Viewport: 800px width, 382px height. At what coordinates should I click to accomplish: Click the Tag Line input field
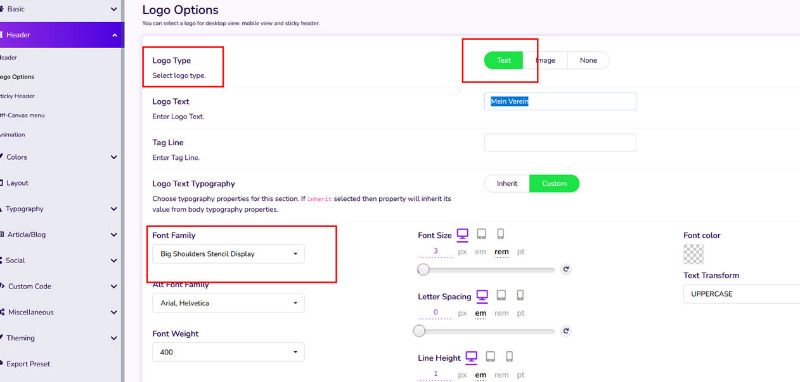[560, 142]
